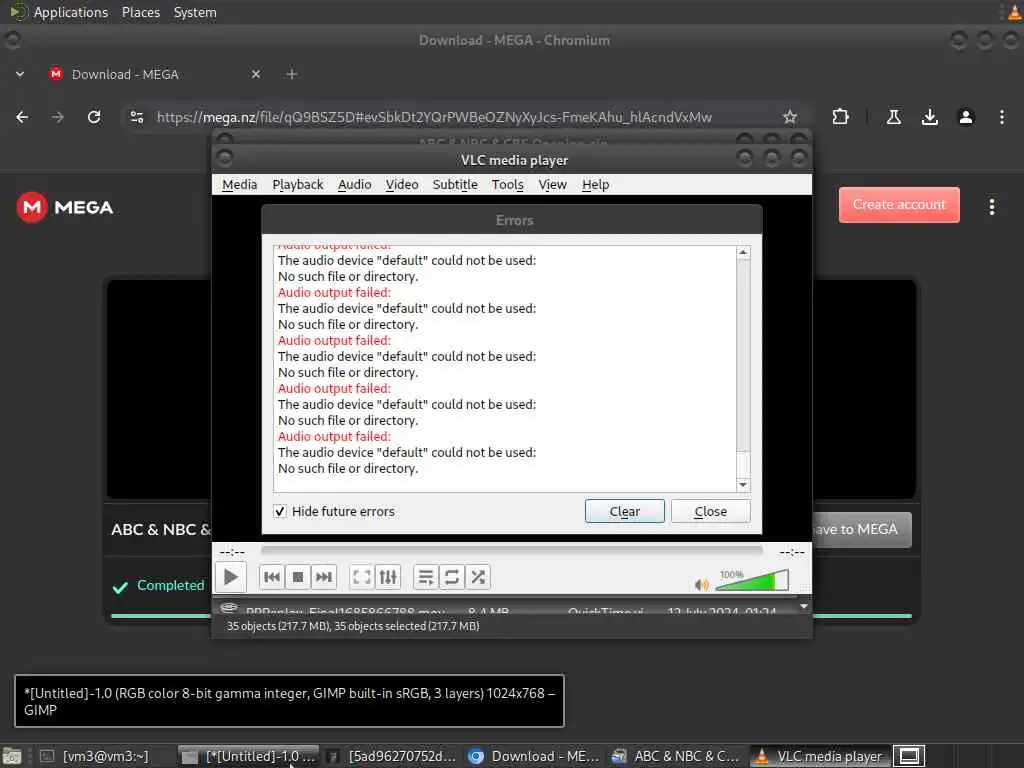This screenshot has width=1024, height=768.
Task: Open VLC extended settings
Action: [388, 577]
